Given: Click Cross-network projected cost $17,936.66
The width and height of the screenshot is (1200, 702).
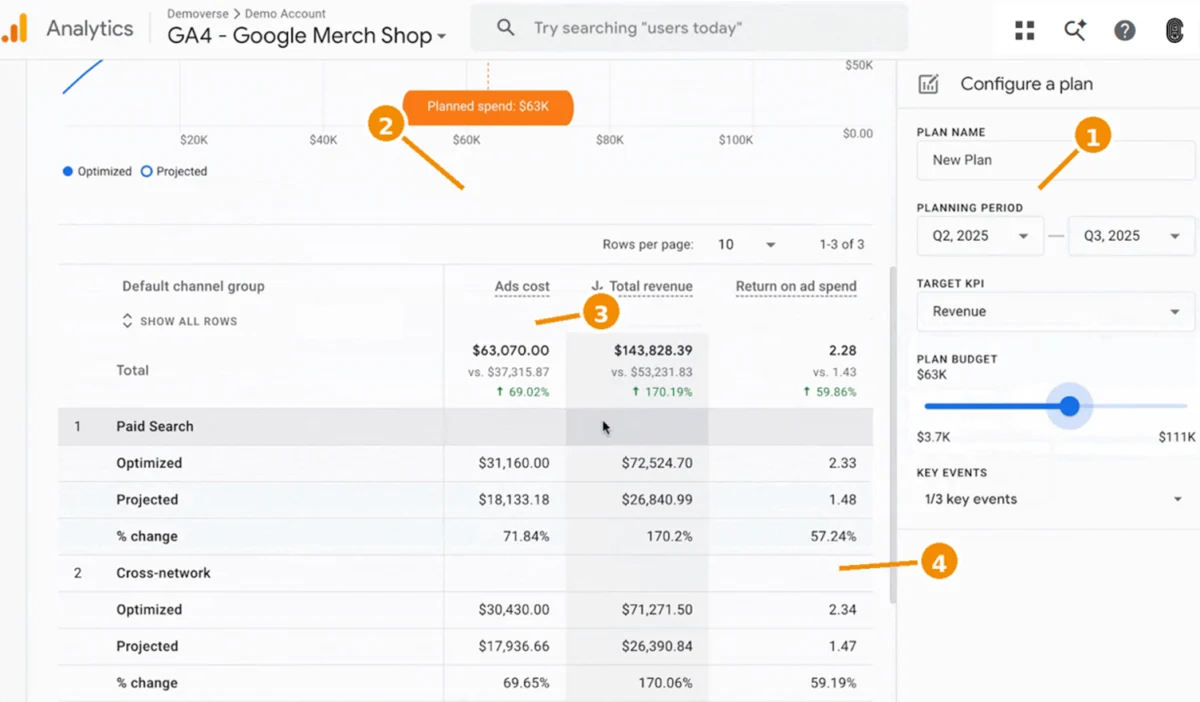Looking at the screenshot, I should pyautogui.click(x=514, y=646).
